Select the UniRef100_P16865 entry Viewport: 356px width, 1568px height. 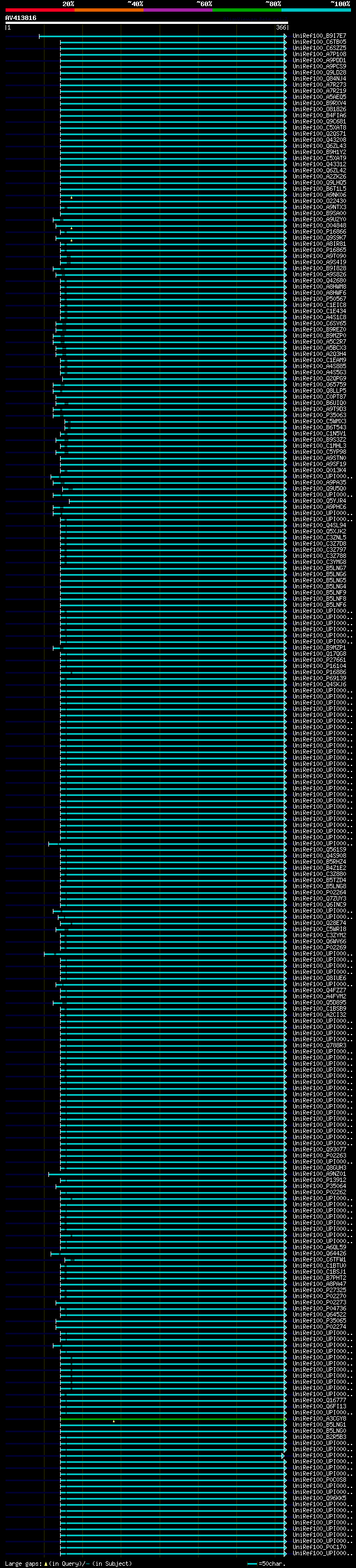pyautogui.click(x=319, y=250)
